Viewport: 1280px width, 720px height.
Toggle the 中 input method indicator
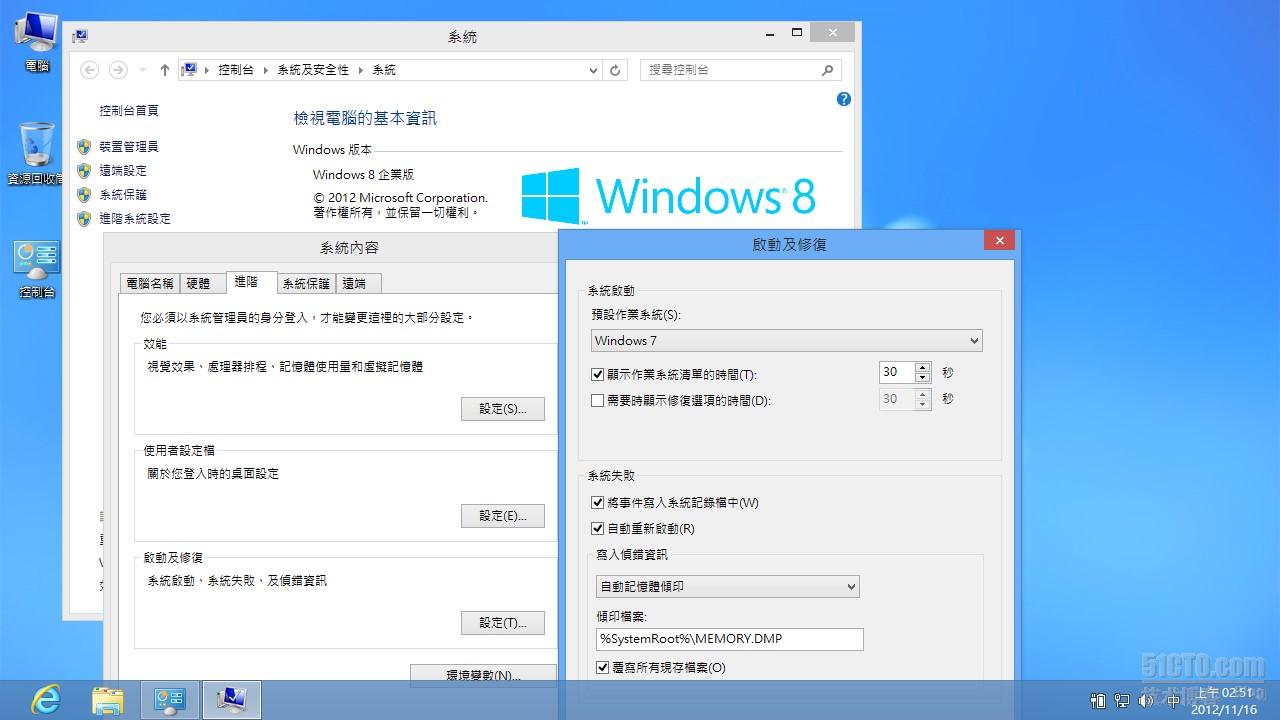tap(1173, 701)
